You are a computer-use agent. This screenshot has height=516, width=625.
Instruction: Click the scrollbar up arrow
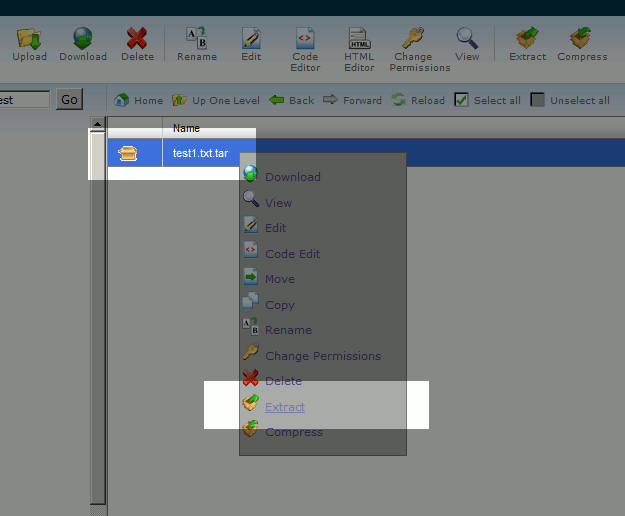97,124
